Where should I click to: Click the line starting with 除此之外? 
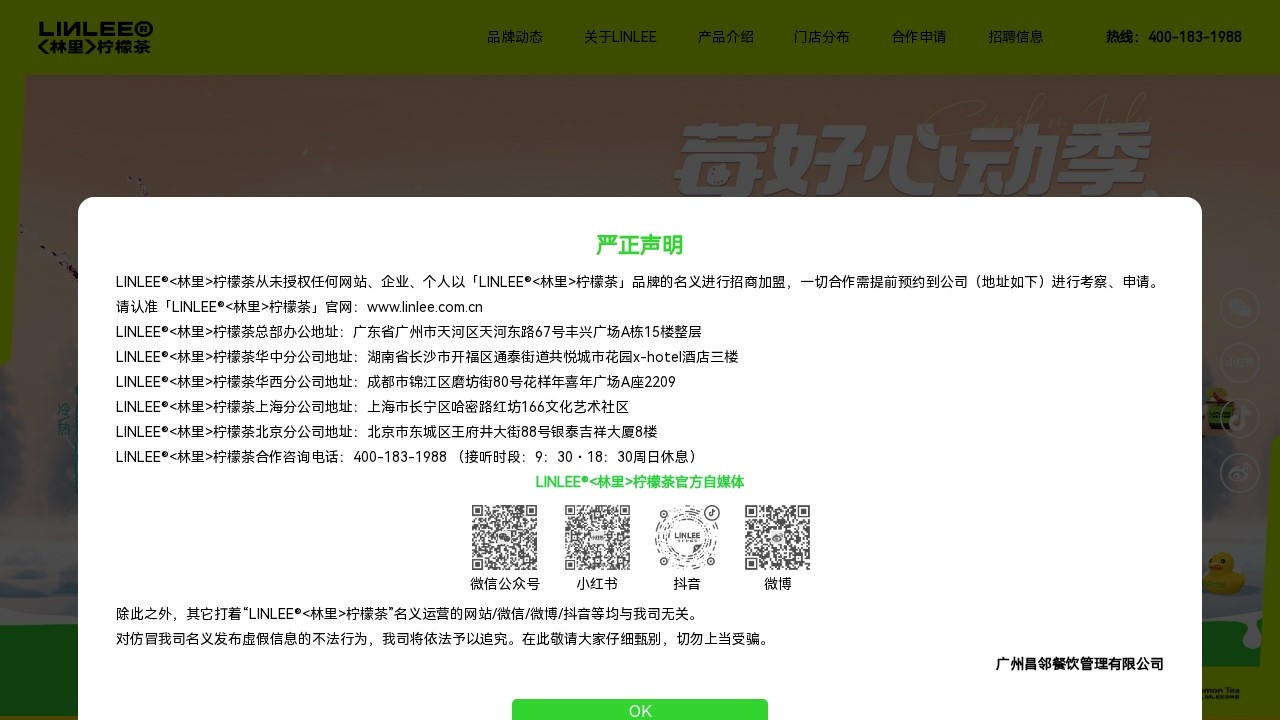pos(409,614)
